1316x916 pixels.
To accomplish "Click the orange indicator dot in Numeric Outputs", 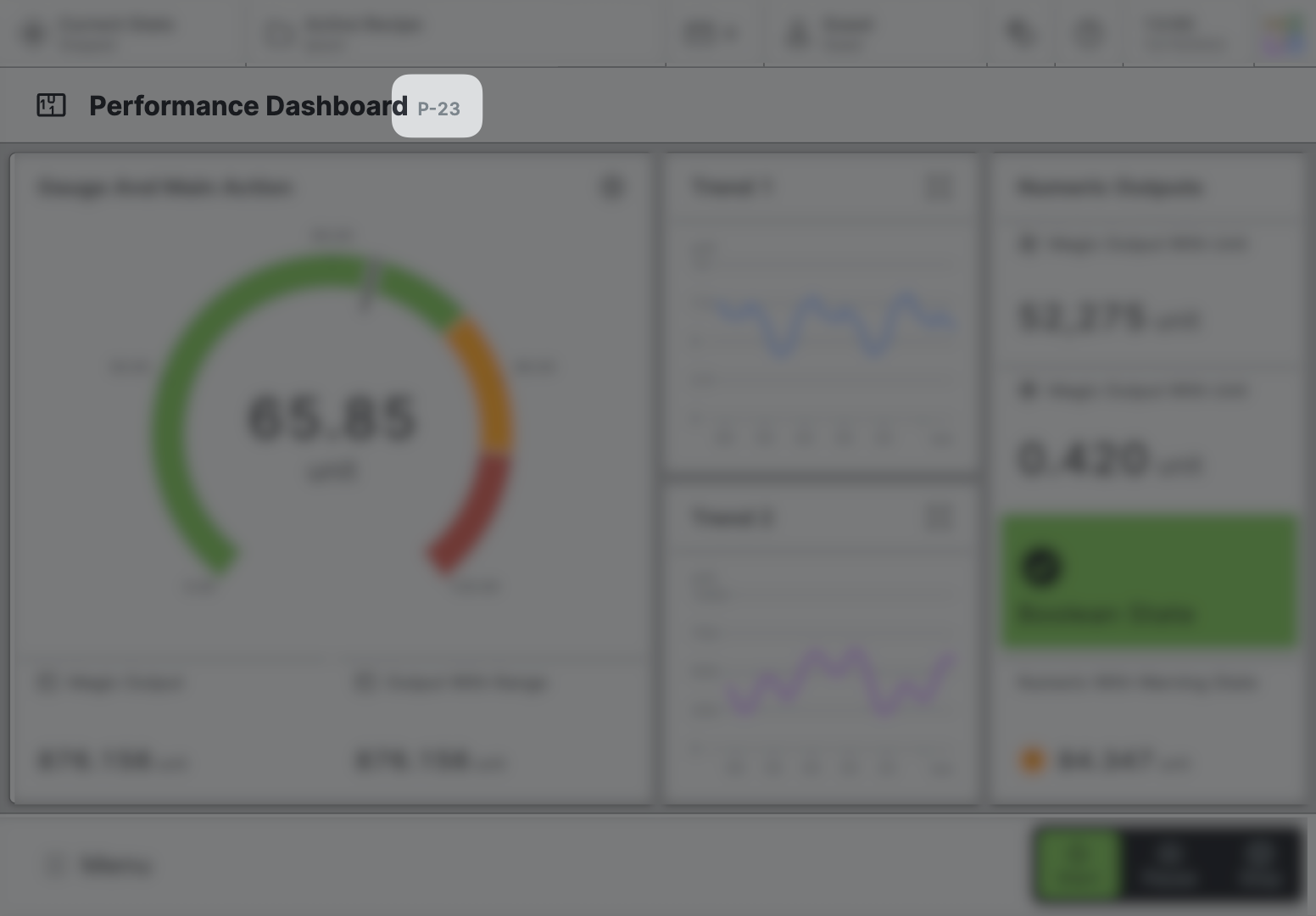I will 1032,761.
